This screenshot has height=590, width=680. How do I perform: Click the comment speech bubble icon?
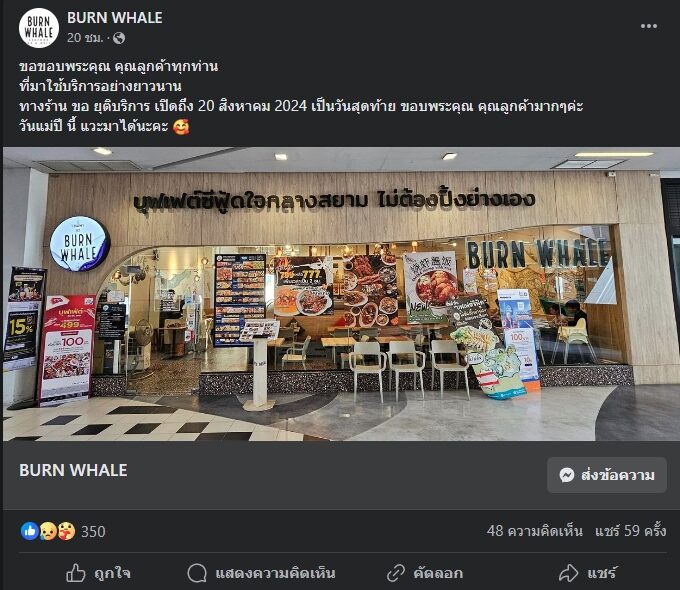(197, 573)
